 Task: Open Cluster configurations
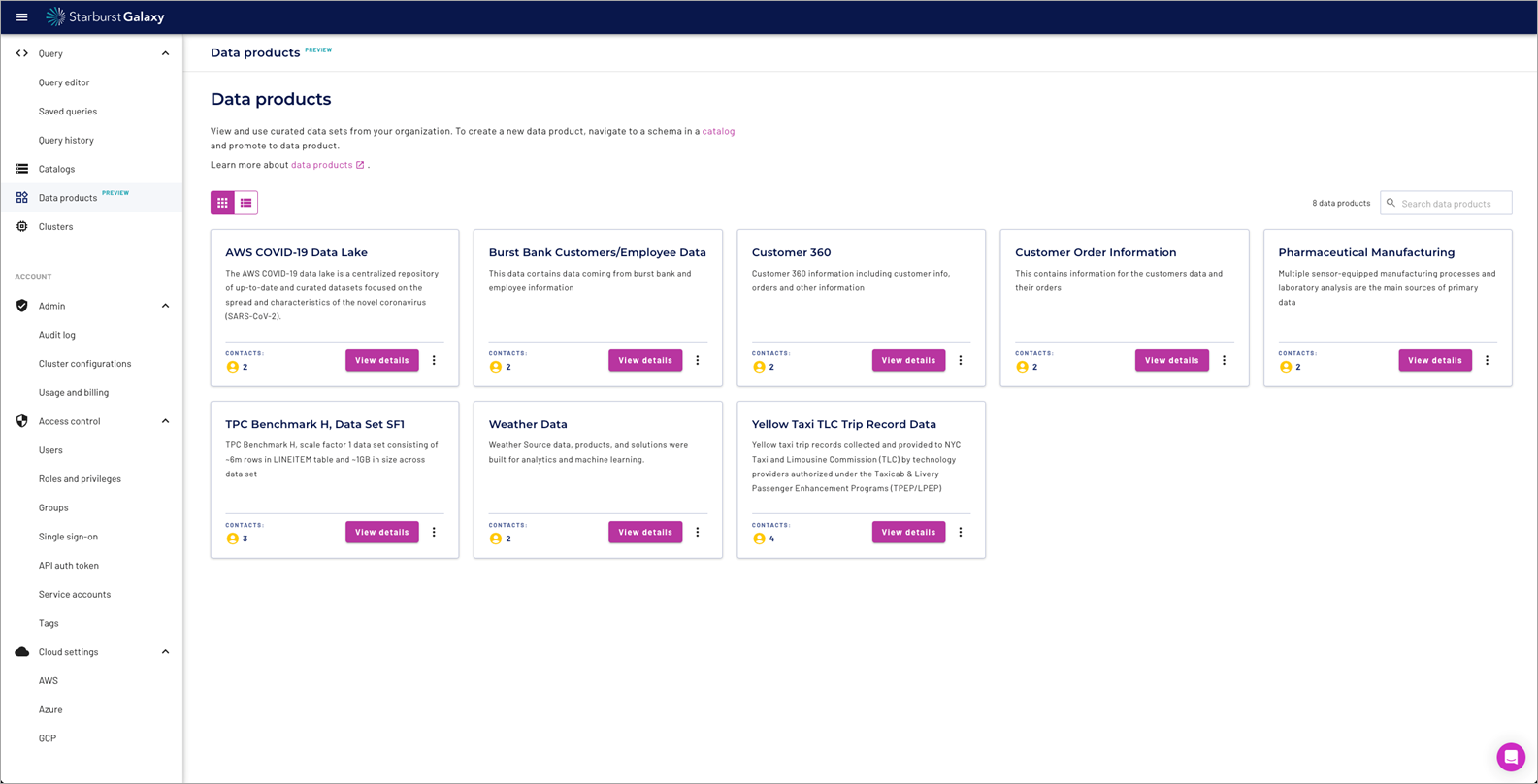pyautogui.click(x=84, y=364)
